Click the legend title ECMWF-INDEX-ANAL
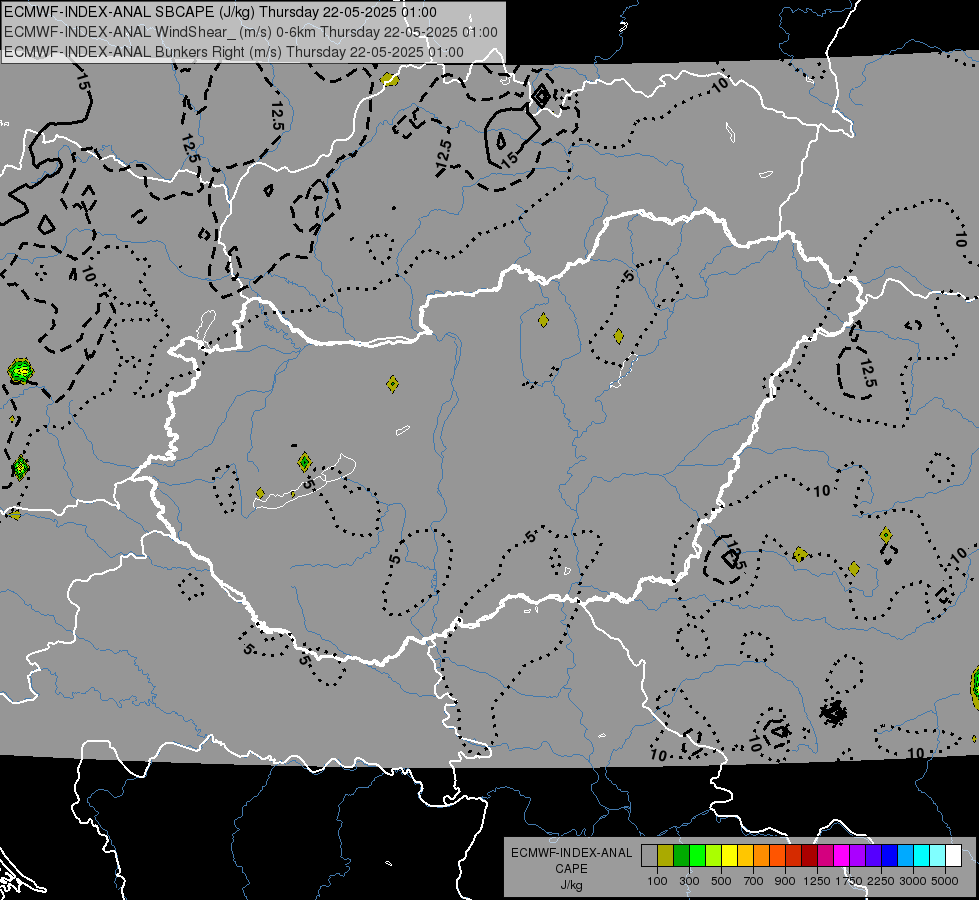The width and height of the screenshot is (979, 900). pyautogui.click(x=571, y=853)
